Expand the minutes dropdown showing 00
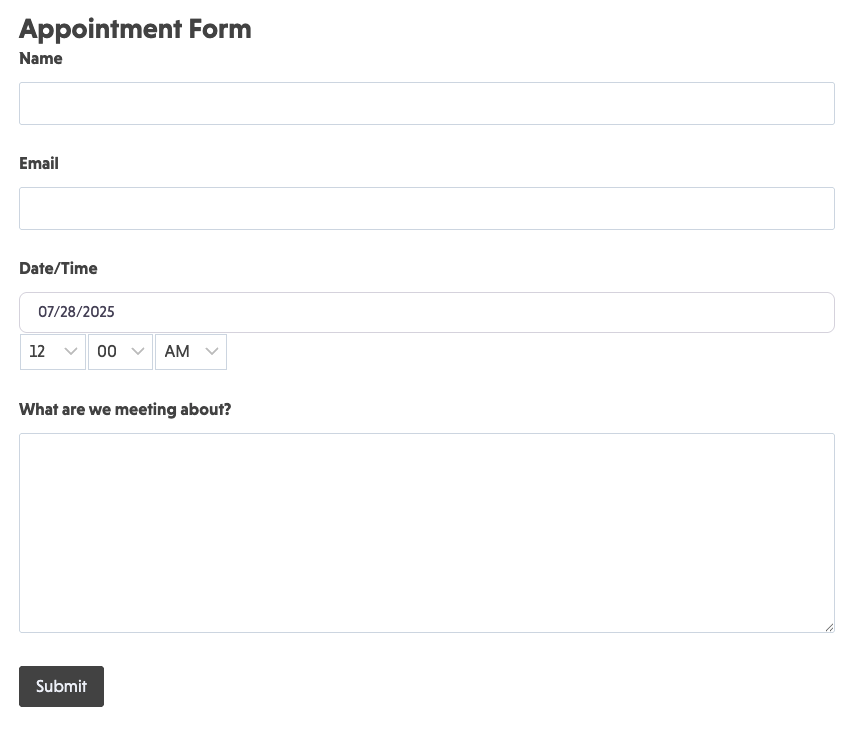Image resolution: width=852 pixels, height=730 pixels. pyautogui.click(x=120, y=352)
